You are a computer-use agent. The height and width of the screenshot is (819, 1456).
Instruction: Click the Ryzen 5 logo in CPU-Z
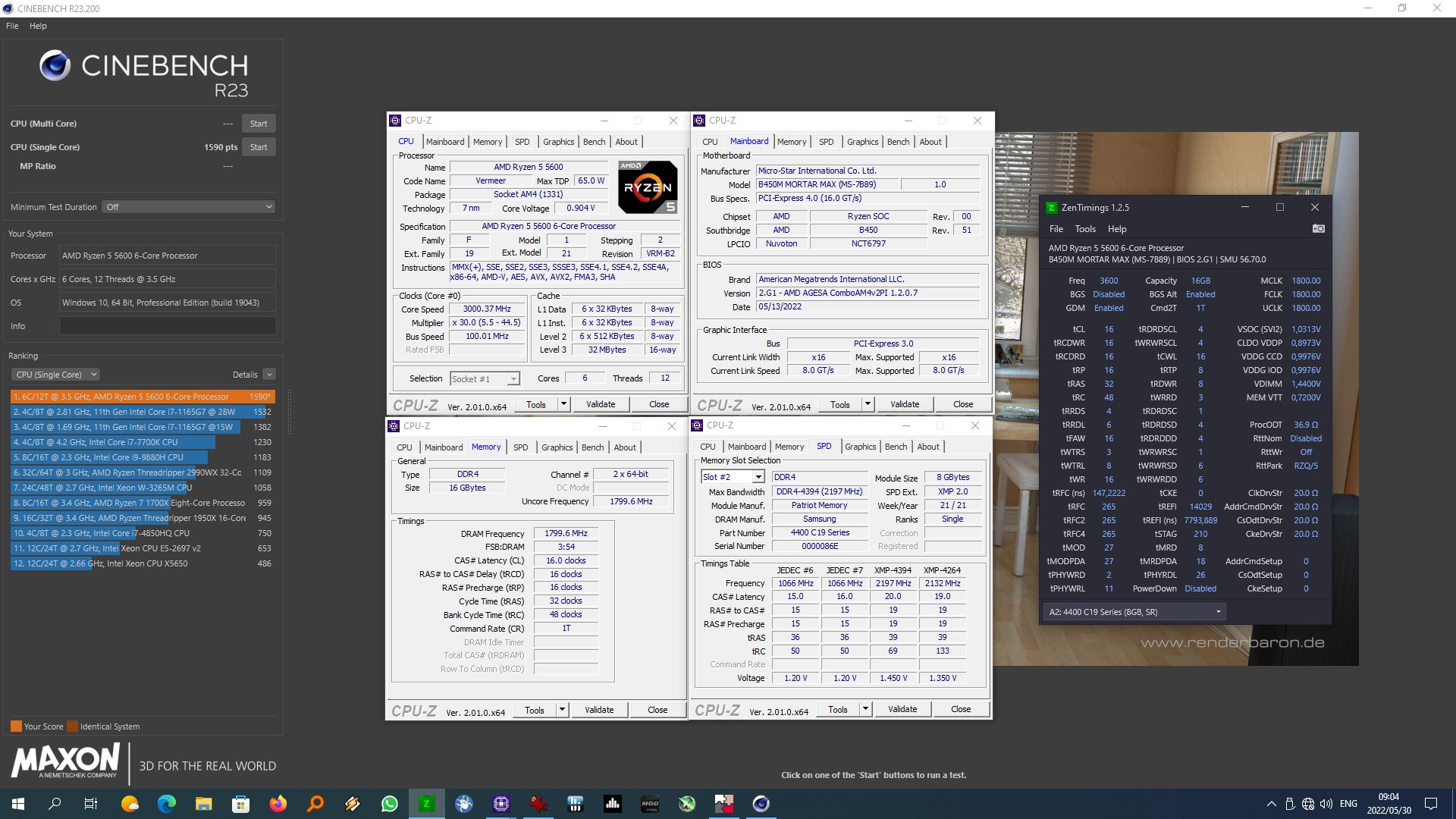648,187
